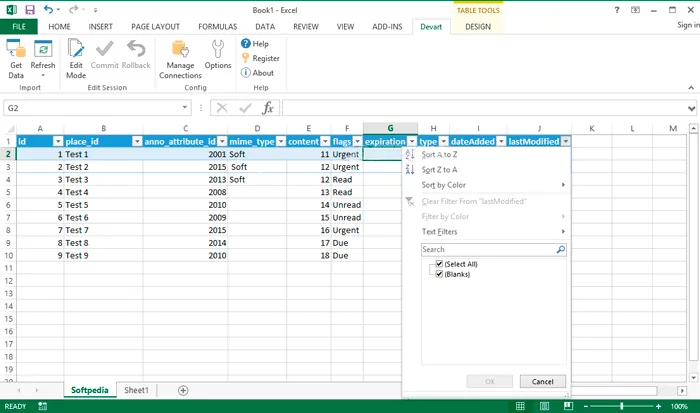The height and width of the screenshot is (413, 700).
Task: Toggle Edit Mode in the ribbon
Action: tap(76, 59)
